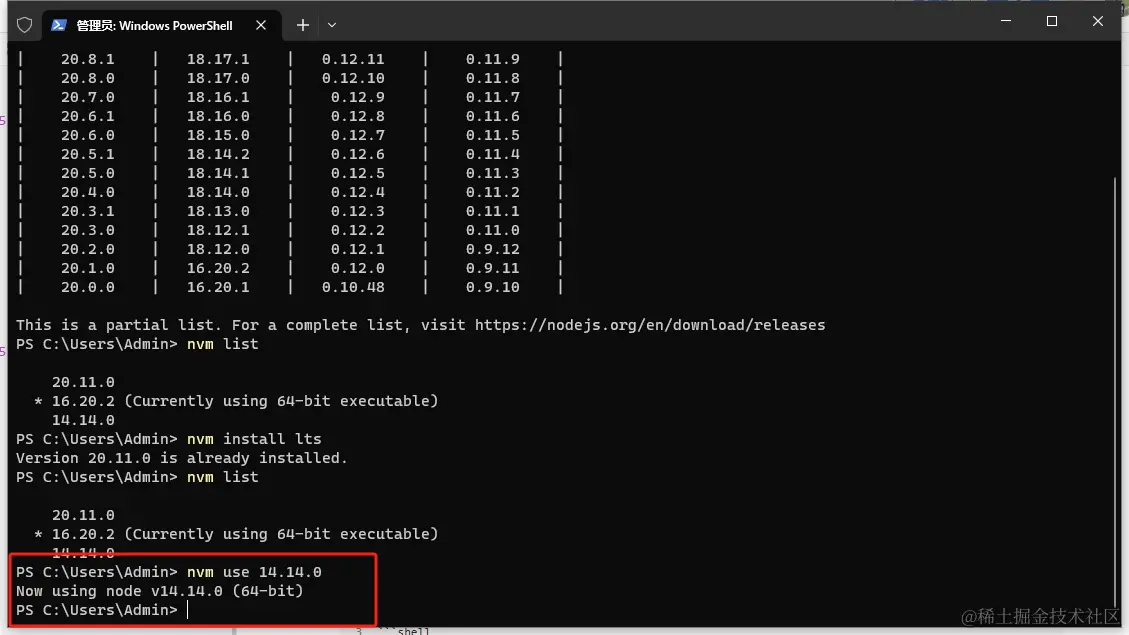Viewport: 1129px width, 635px height.
Task: Click version 0.9.10 in the table
Action: pyautogui.click(x=492, y=287)
